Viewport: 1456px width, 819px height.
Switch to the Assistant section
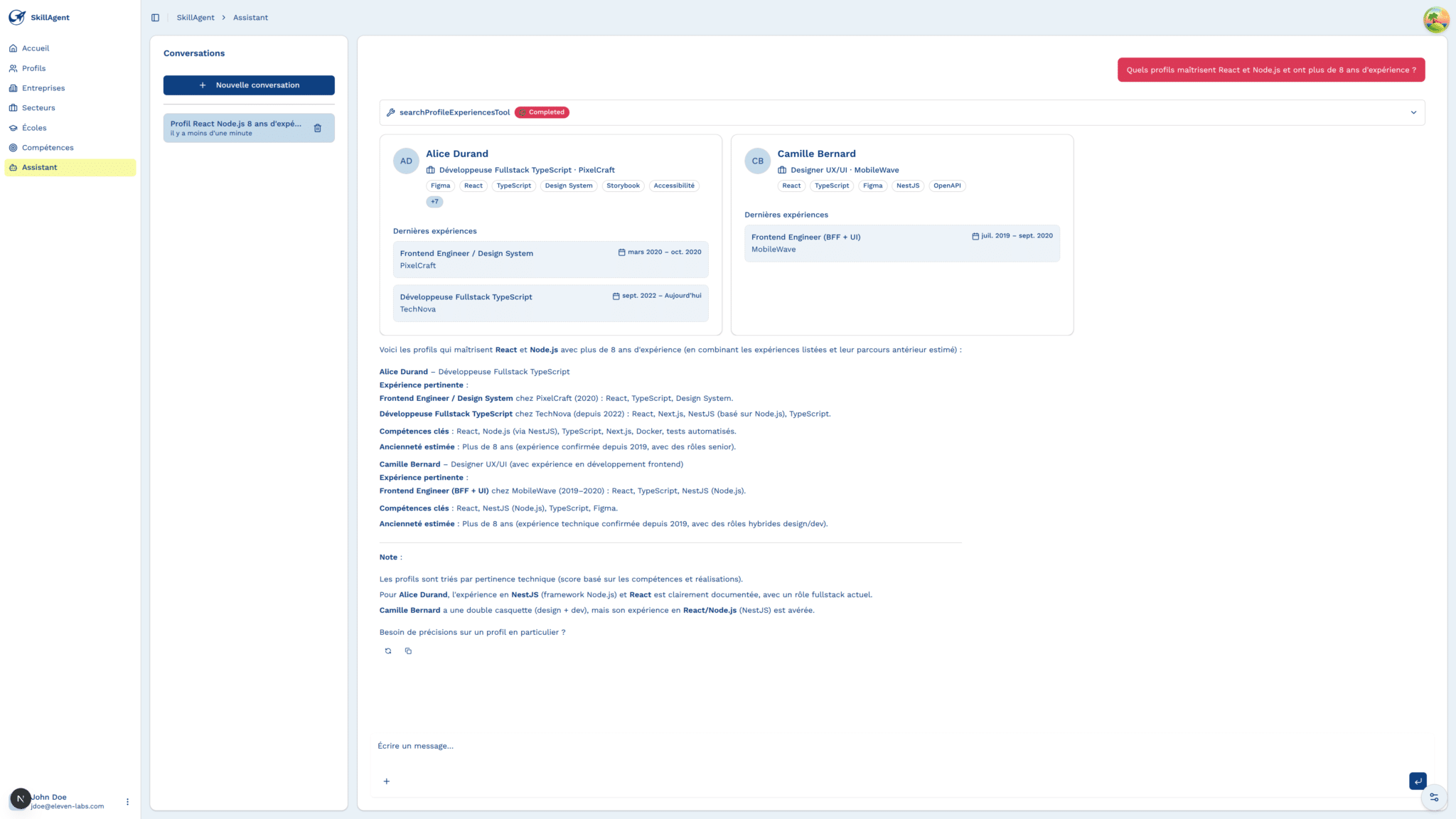pyautogui.click(x=38, y=167)
